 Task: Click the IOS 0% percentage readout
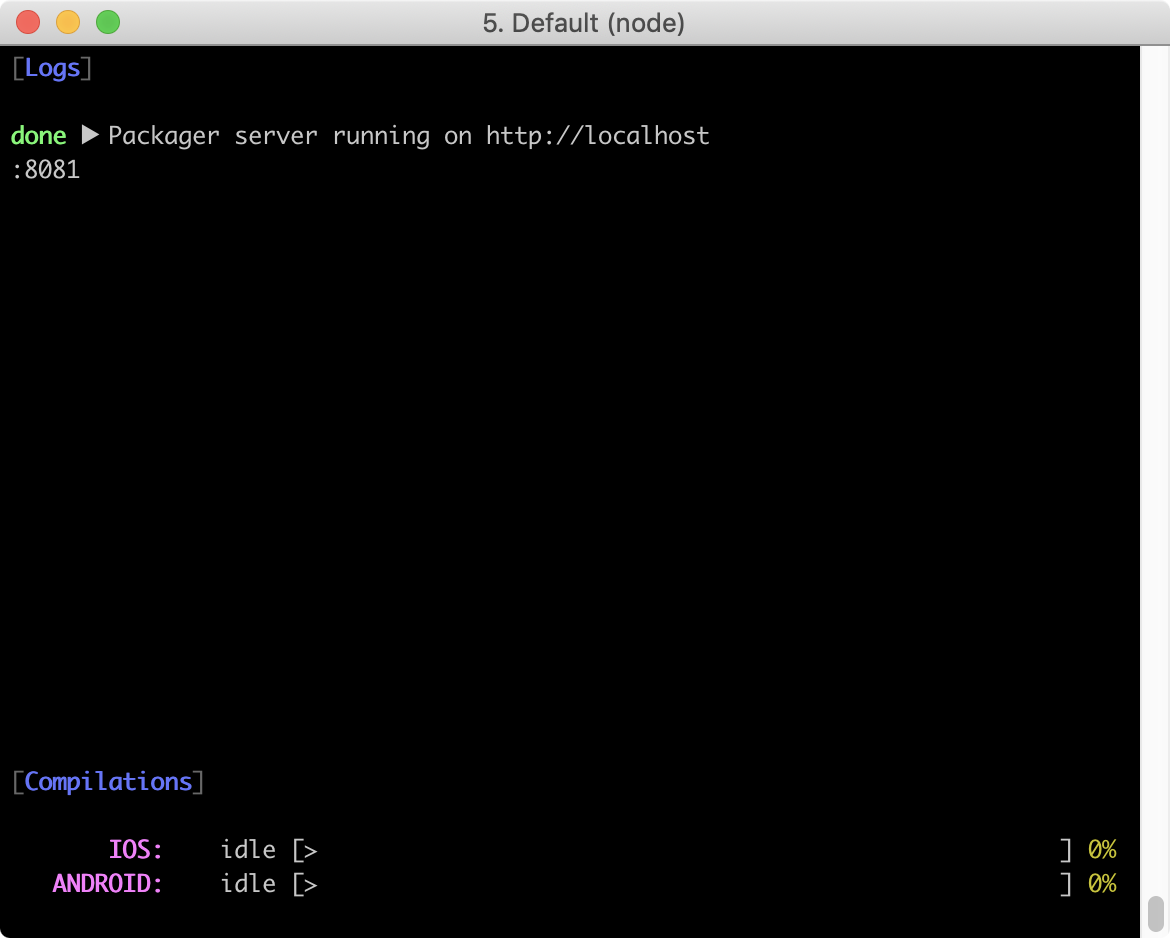click(x=1104, y=849)
